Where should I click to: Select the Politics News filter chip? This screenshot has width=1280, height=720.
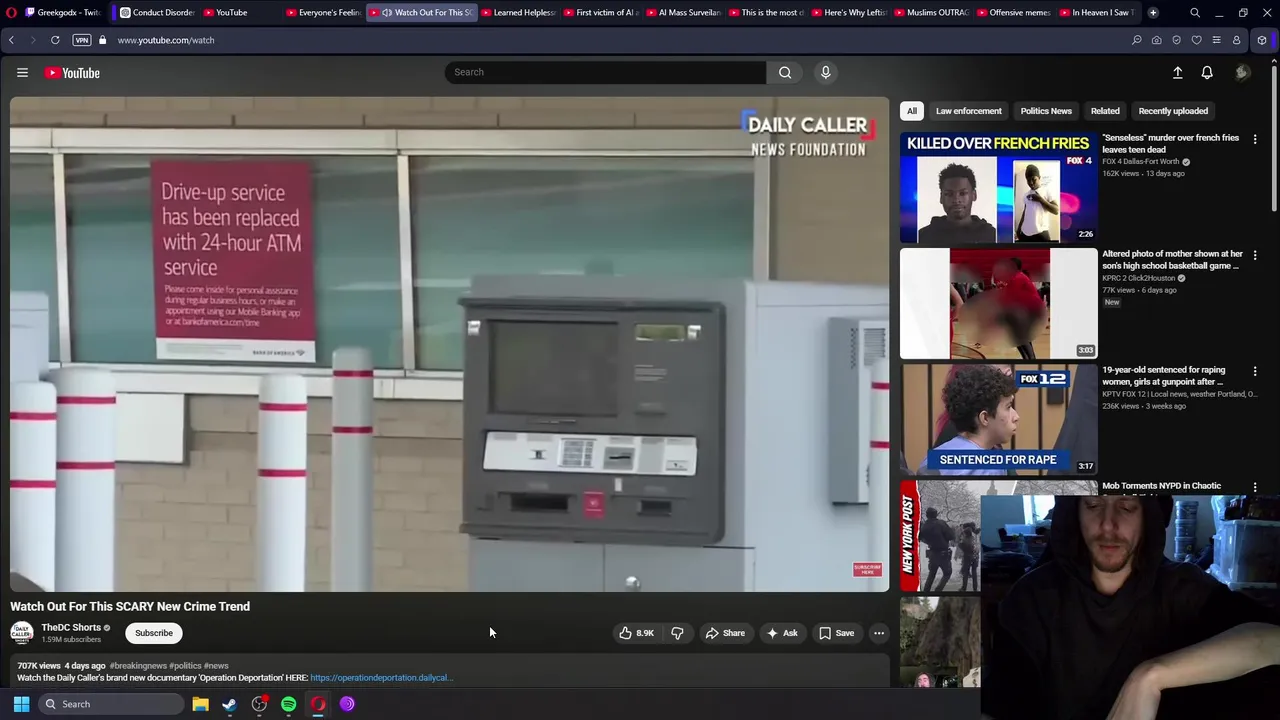pyautogui.click(x=1046, y=111)
